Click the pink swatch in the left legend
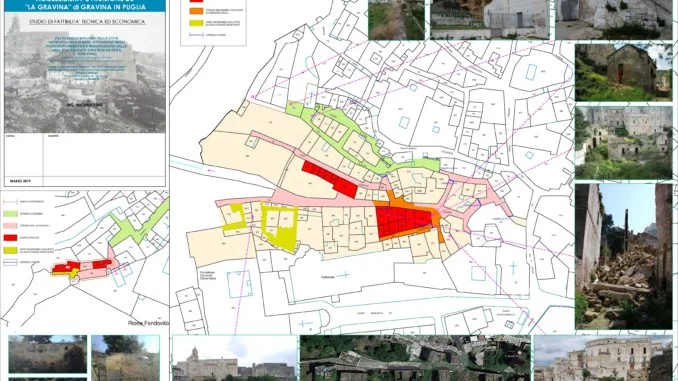678x381 pixels. 10,226
